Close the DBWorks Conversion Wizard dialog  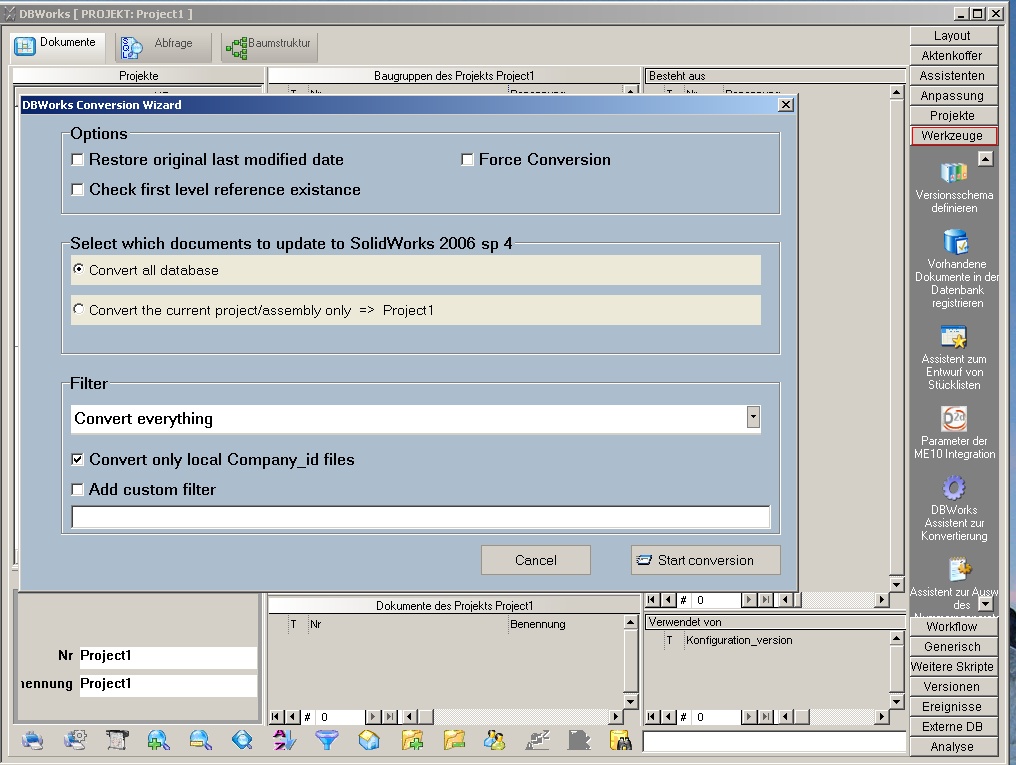pyautogui.click(x=785, y=105)
